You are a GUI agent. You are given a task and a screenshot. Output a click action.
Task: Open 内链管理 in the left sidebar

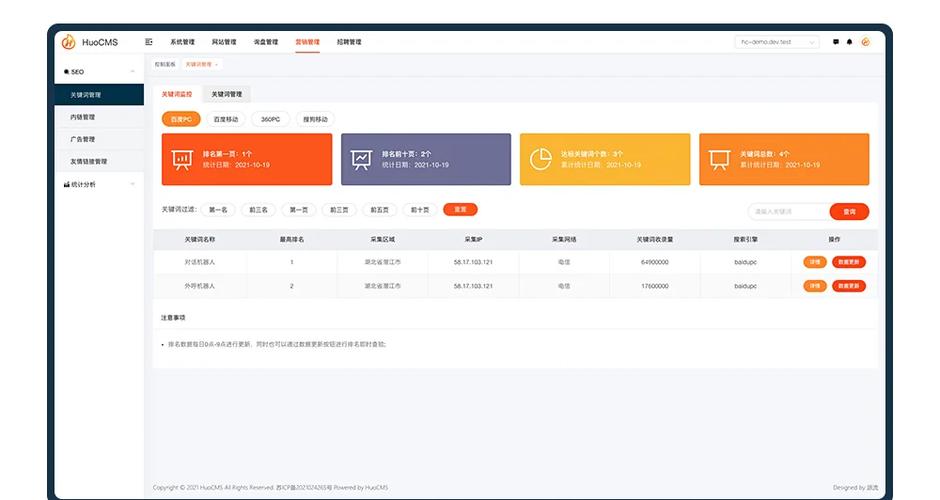pos(99,117)
